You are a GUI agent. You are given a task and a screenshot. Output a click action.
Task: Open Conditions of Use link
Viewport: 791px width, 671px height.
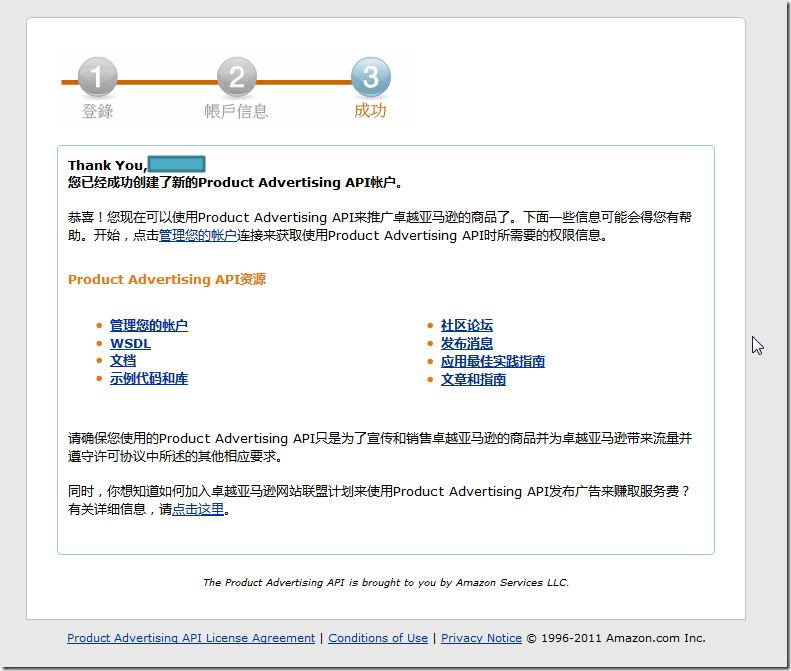[x=378, y=638]
